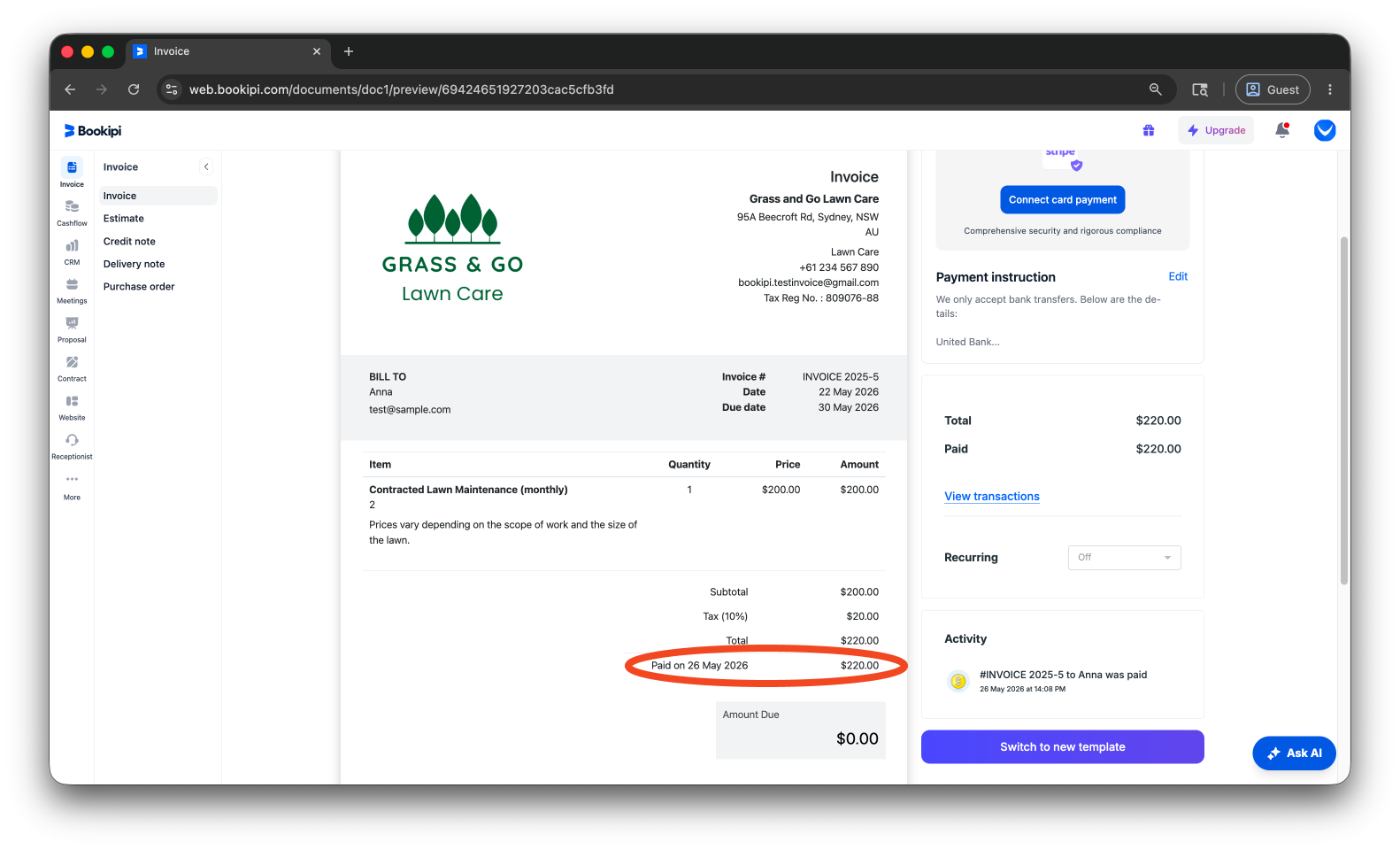1400x850 pixels.
Task: Open Chrome's three-dot menu
Action: pos(1329,89)
